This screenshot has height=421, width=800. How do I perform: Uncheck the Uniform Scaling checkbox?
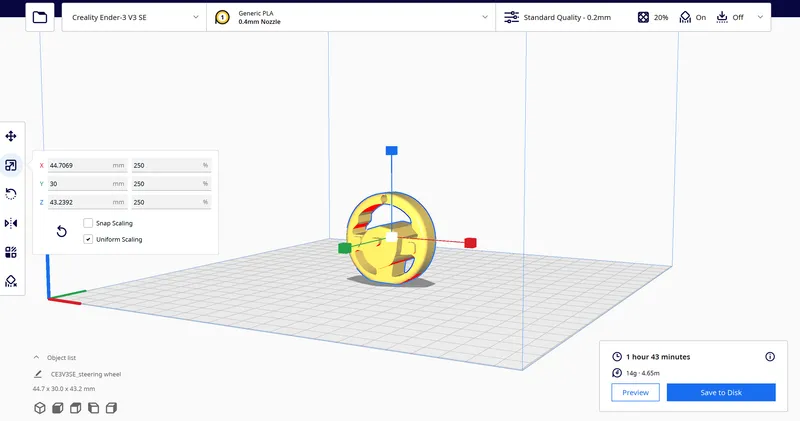pyautogui.click(x=88, y=239)
